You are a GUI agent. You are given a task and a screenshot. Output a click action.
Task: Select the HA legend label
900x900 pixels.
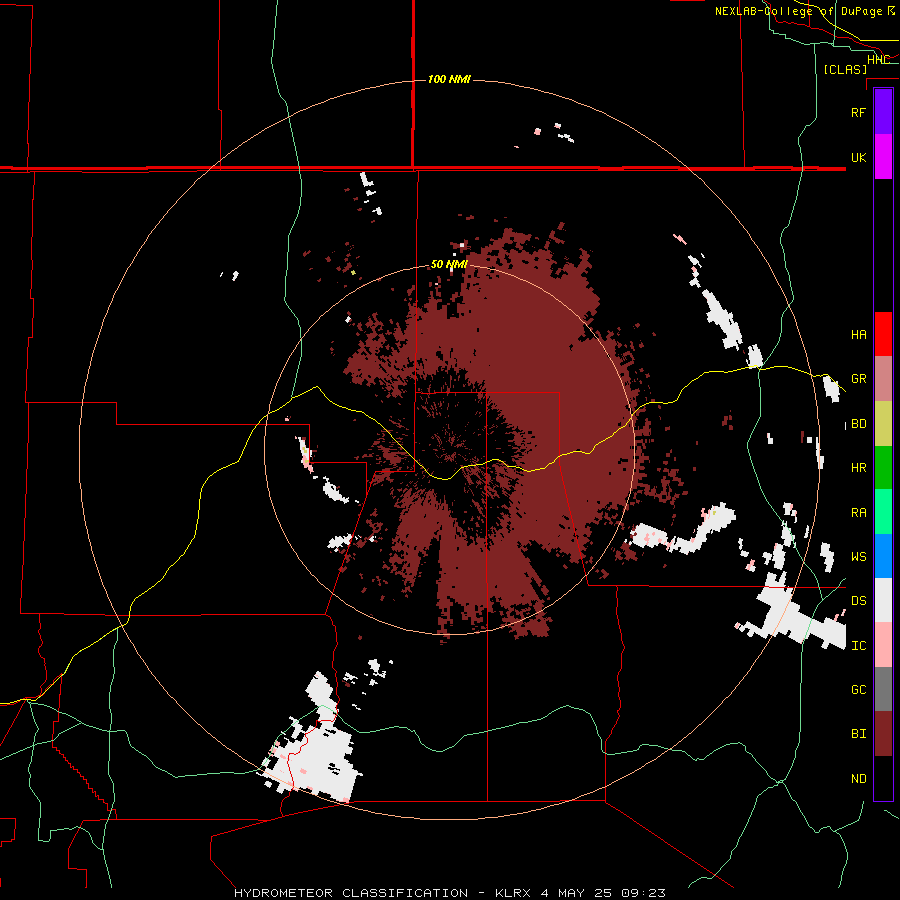(x=858, y=335)
